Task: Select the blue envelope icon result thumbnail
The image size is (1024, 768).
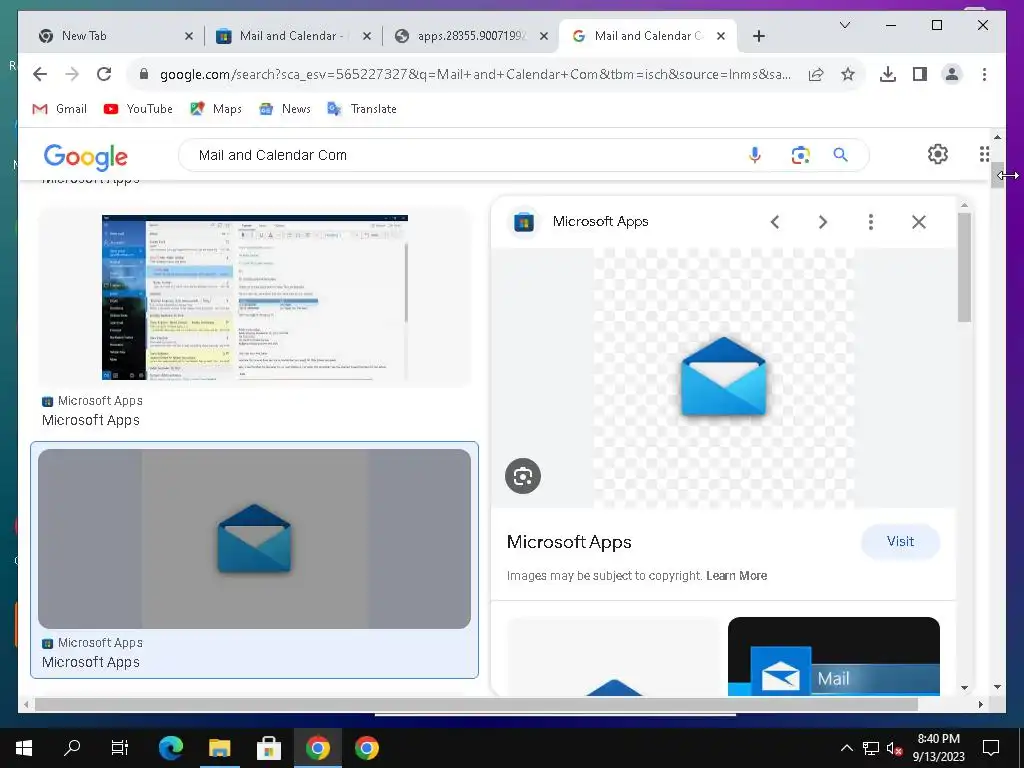Action: (x=254, y=539)
